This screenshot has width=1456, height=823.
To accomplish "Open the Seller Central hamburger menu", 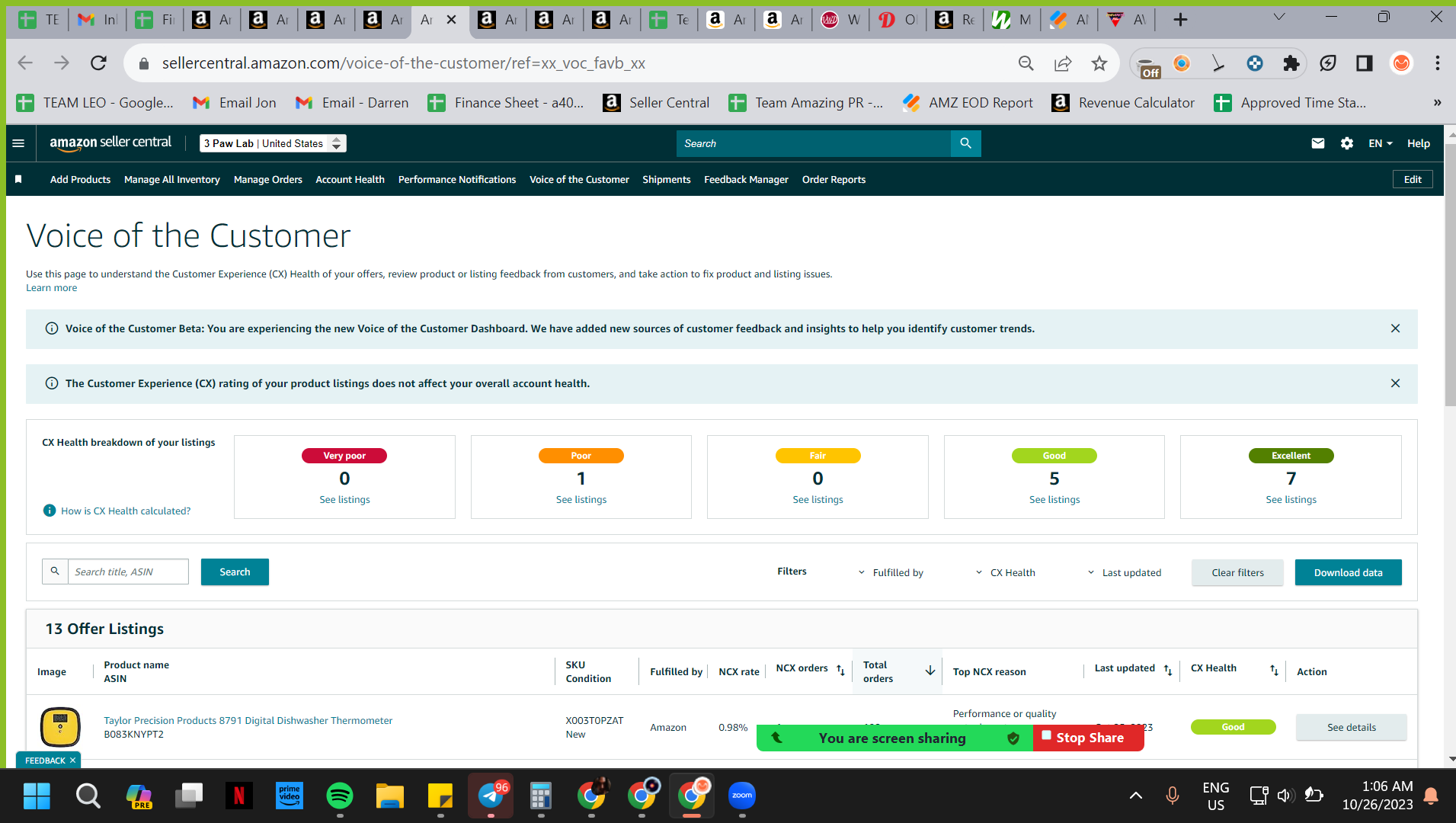I will click(18, 143).
